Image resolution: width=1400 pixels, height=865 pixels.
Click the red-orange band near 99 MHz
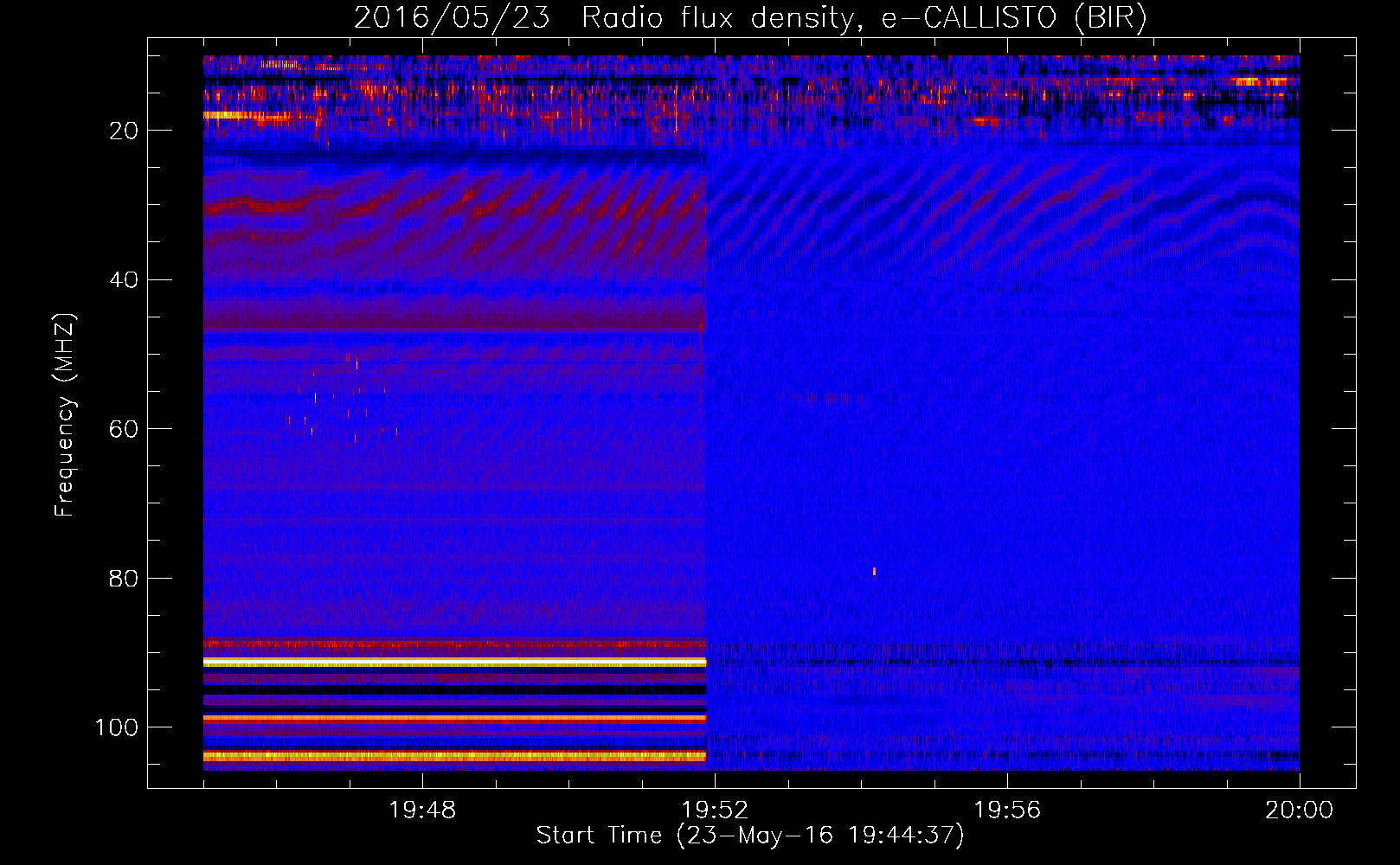(x=455, y=718)
